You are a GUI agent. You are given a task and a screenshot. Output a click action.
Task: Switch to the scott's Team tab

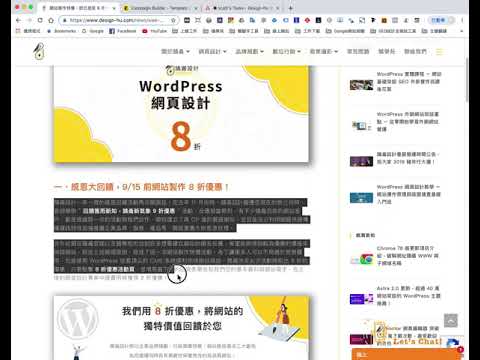[242, 8]
